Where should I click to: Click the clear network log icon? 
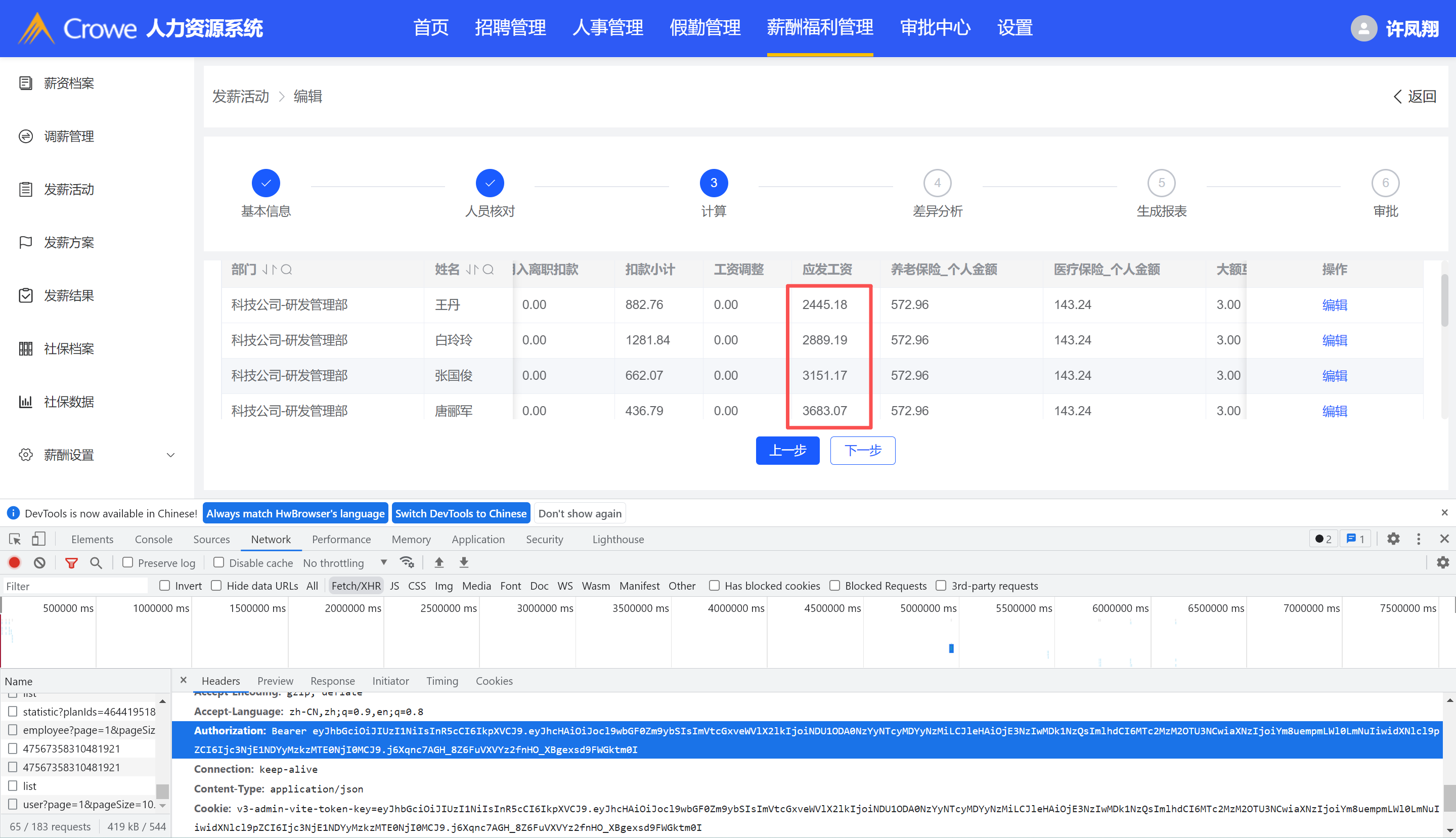(40, 563)
